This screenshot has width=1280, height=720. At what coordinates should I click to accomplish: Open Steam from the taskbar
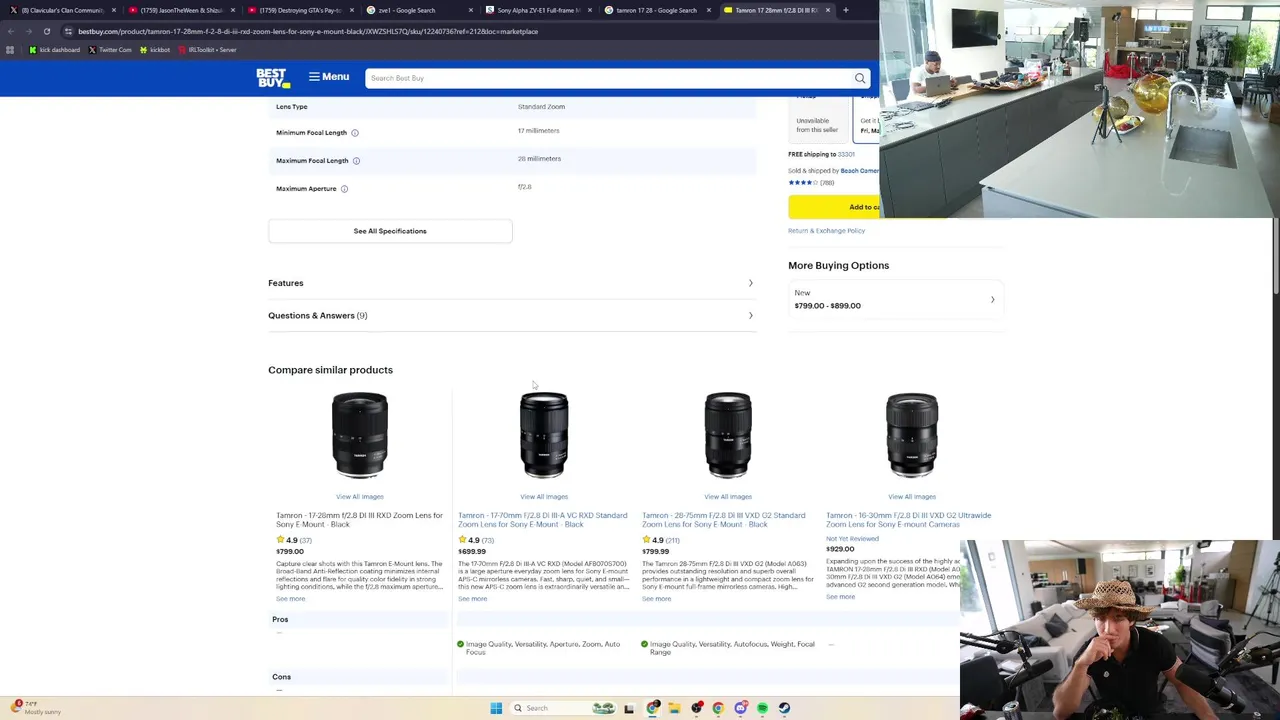point(784,708)
